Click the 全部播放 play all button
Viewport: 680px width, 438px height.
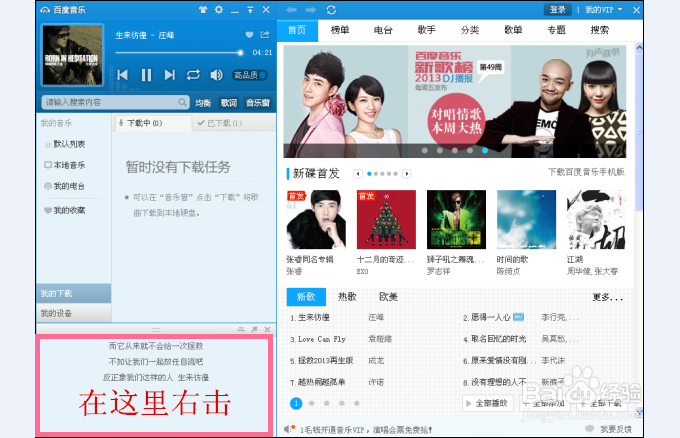pyautogui.click(x=488, y=403)
